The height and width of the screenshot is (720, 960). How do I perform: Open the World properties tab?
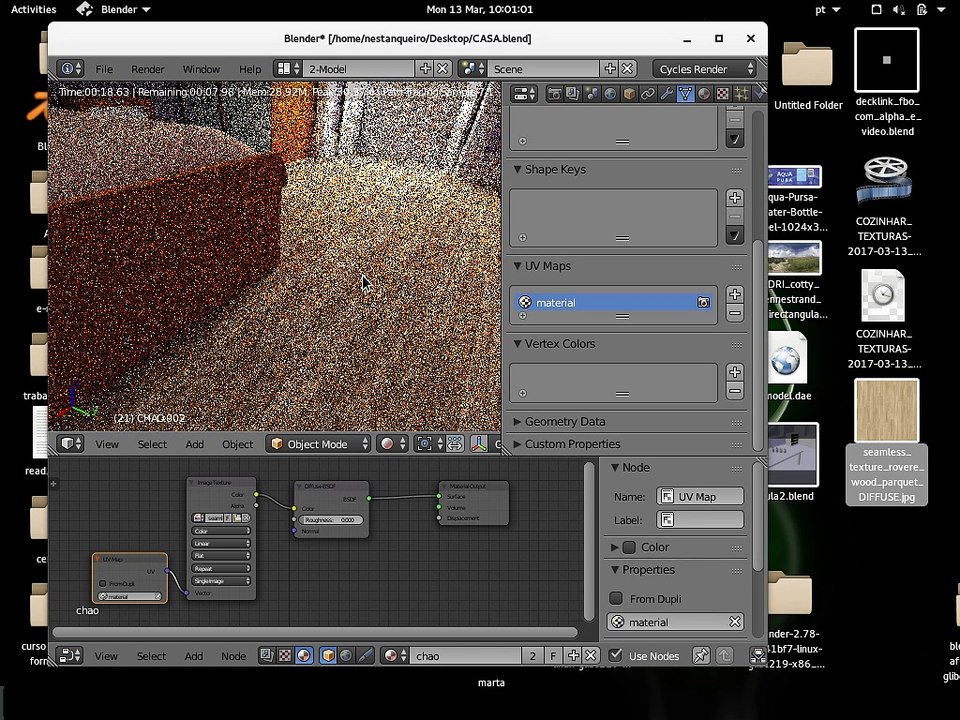pyautogui.click(x=610, y=94)
